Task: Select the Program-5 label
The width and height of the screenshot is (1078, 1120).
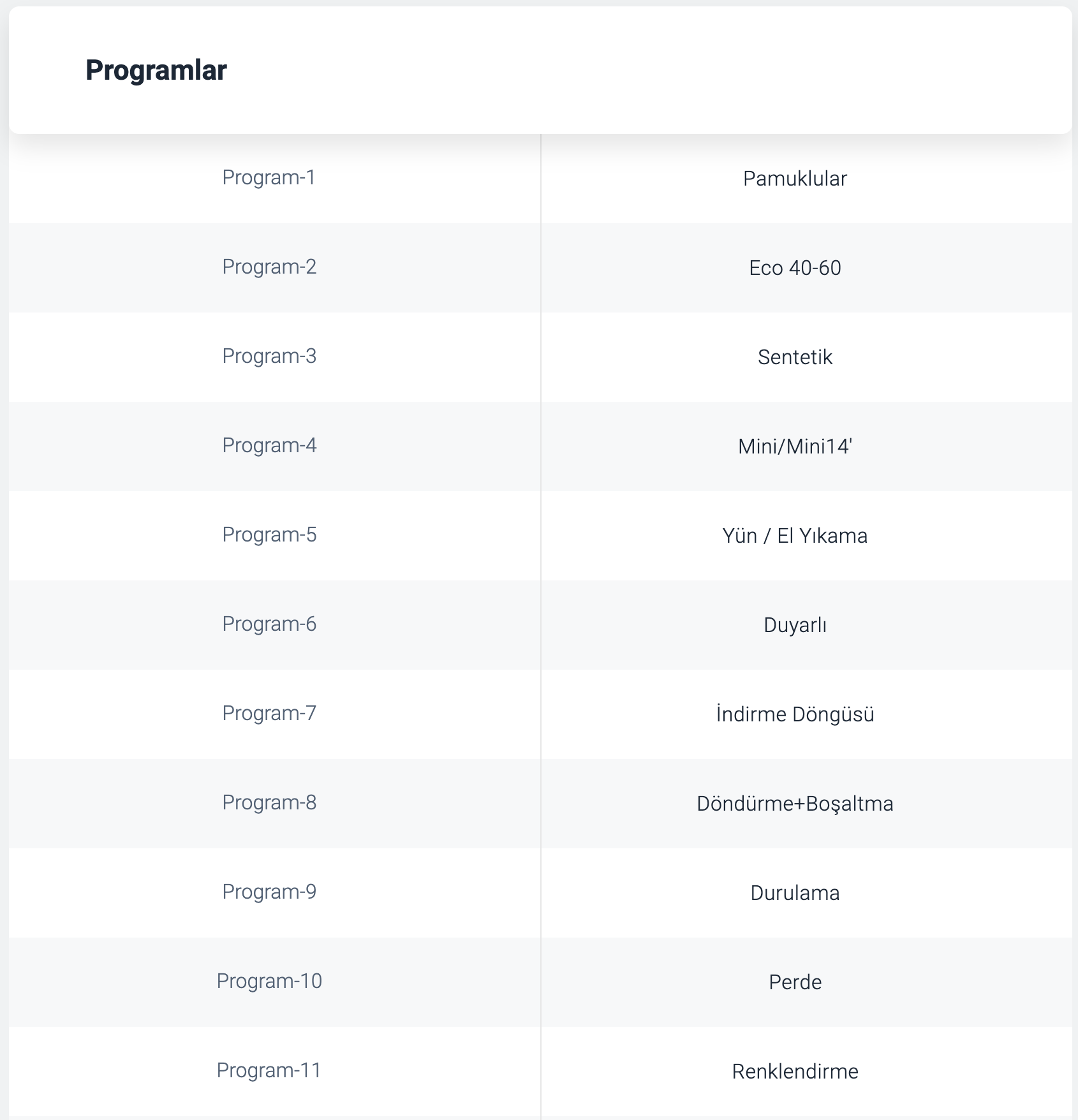Action: 269,534
